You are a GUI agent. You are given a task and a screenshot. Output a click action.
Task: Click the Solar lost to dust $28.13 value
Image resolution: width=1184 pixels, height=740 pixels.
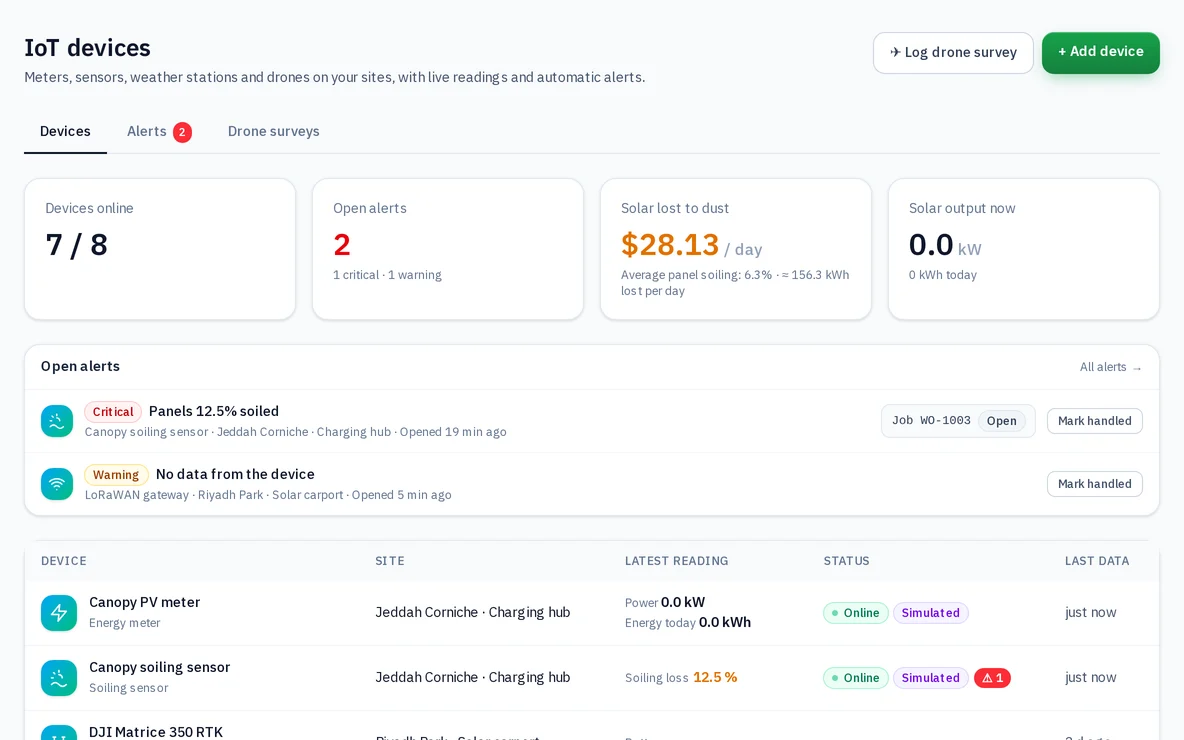pos(670,245)
